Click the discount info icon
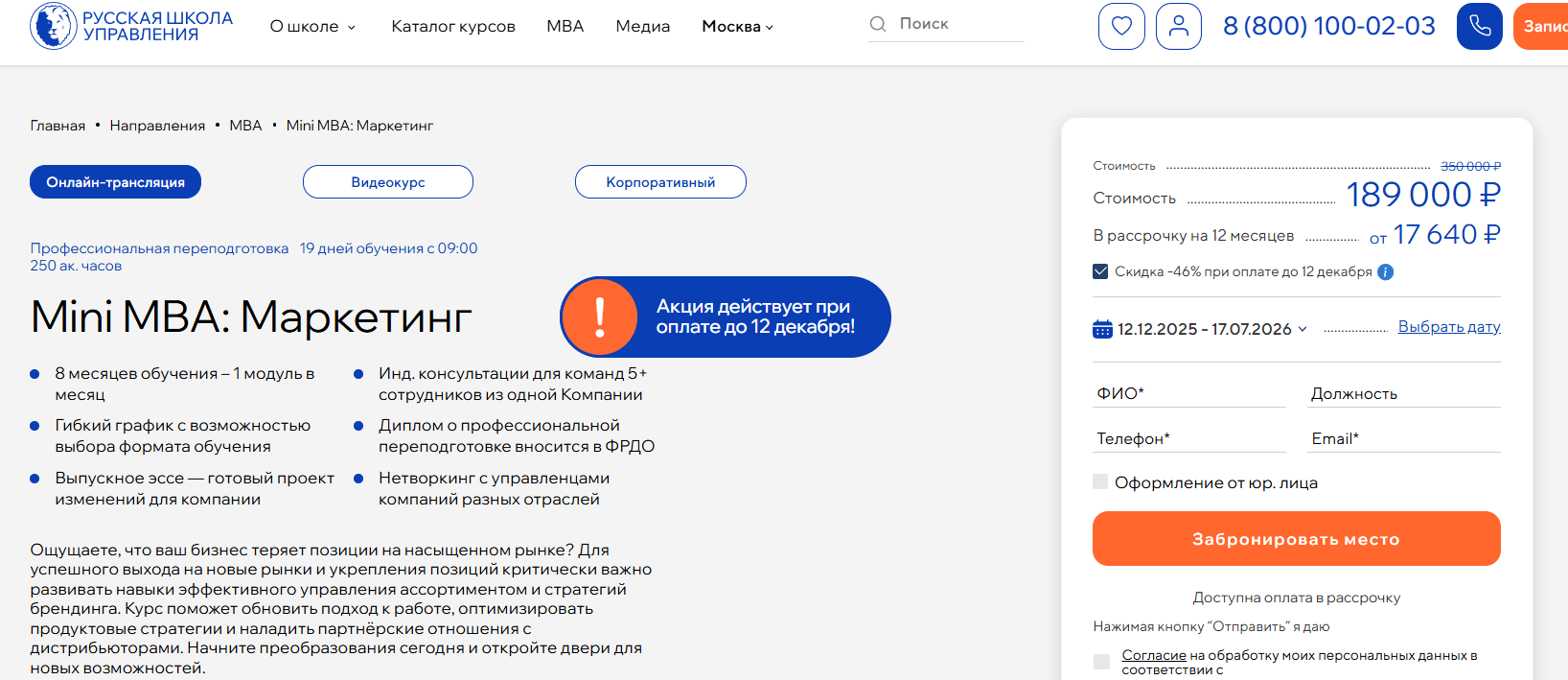This screenshot has width=1568, height=680. click(x=1385, y=272)
